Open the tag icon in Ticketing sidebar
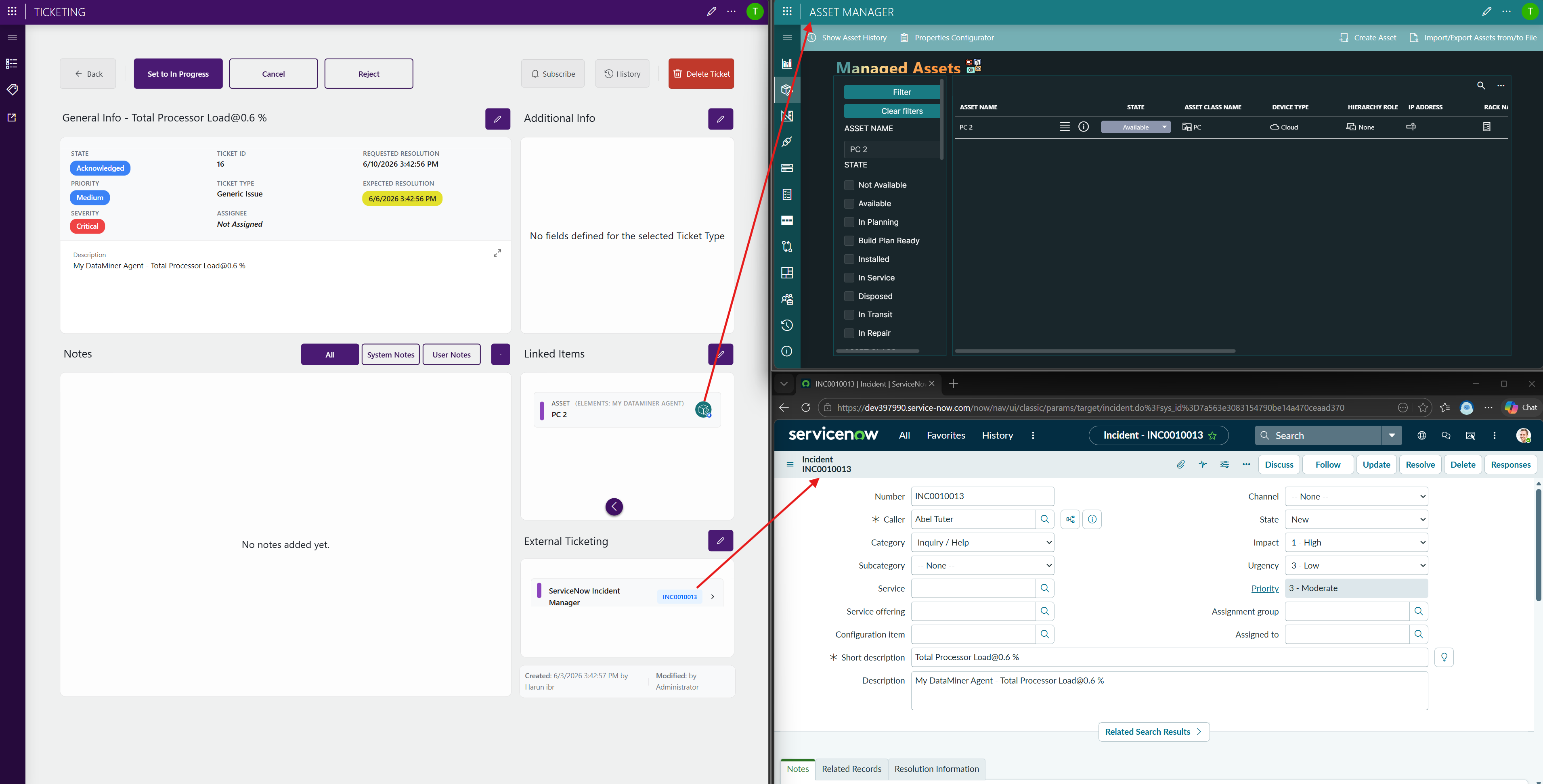Image resolution: width=1543 pixels, height=784 pixels. click(12, 90)
